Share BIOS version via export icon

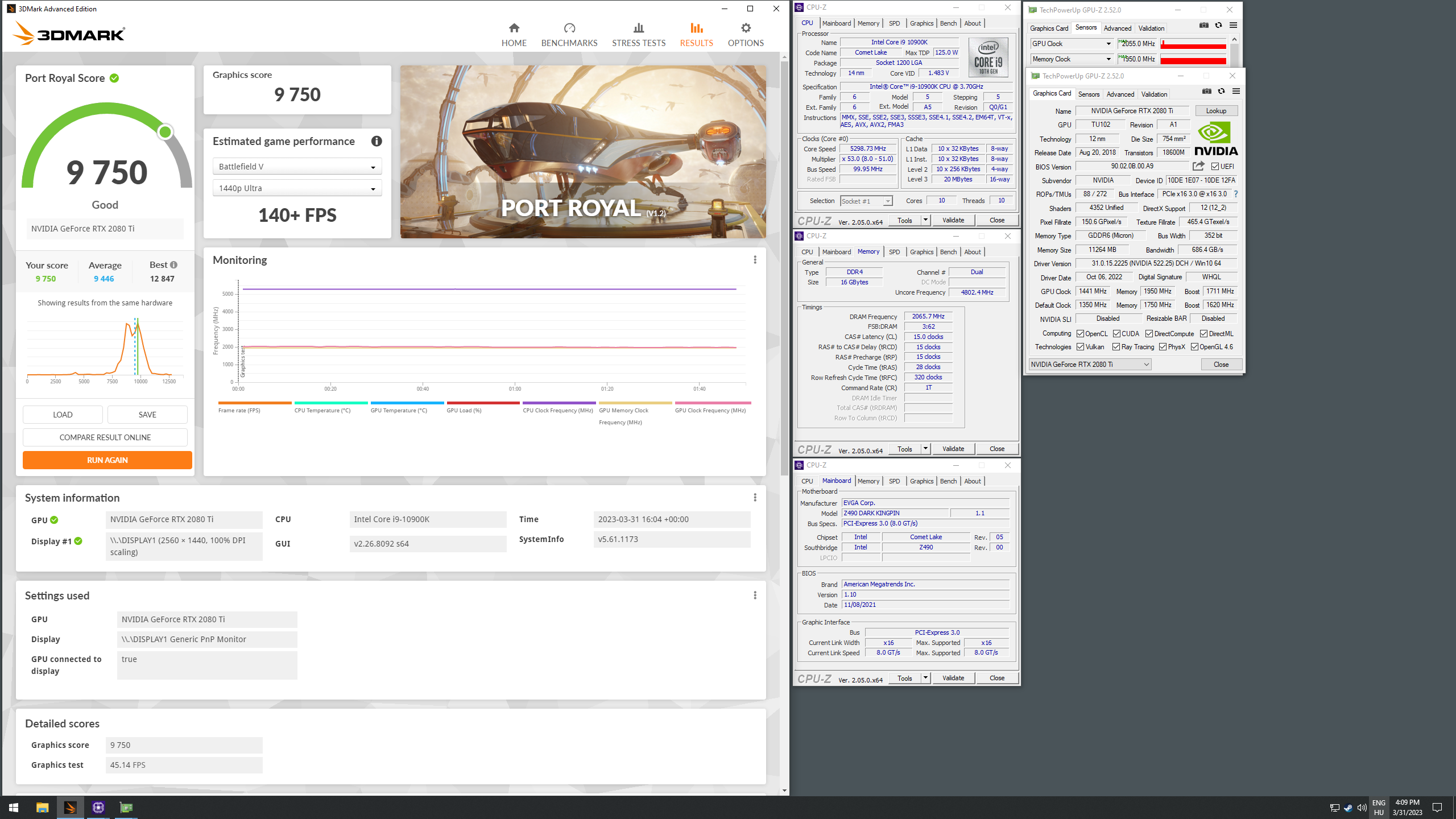(x=1198, y=166)
